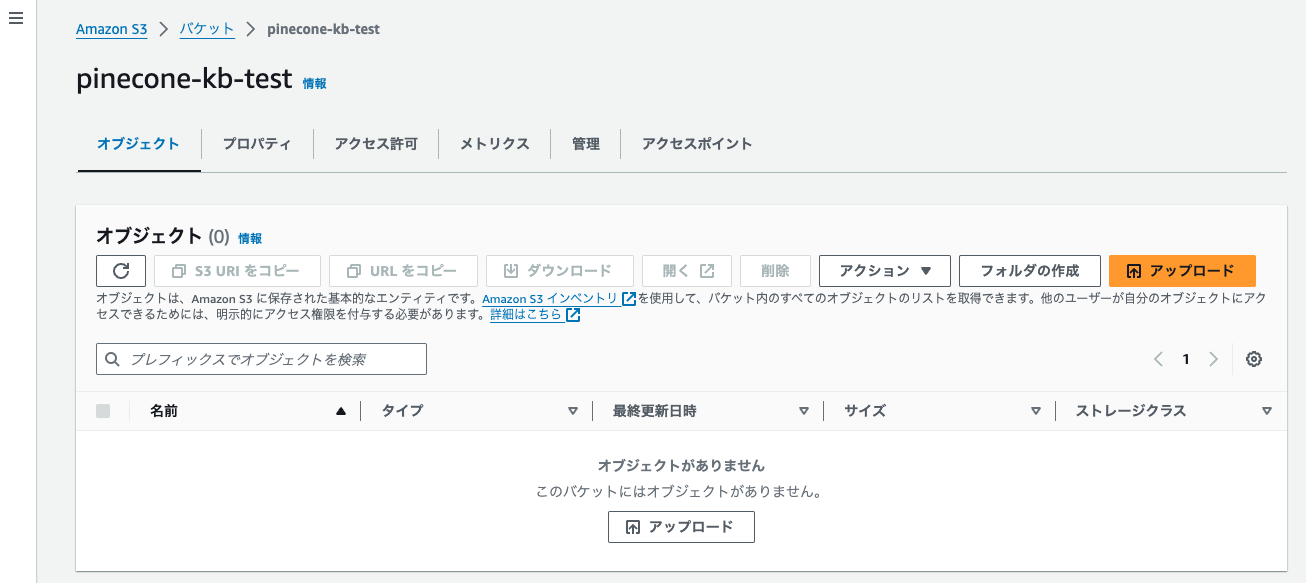Sort by 名前 ascending arrow
This screenshot has width=1306, height=583.
(x=341, y=411)
